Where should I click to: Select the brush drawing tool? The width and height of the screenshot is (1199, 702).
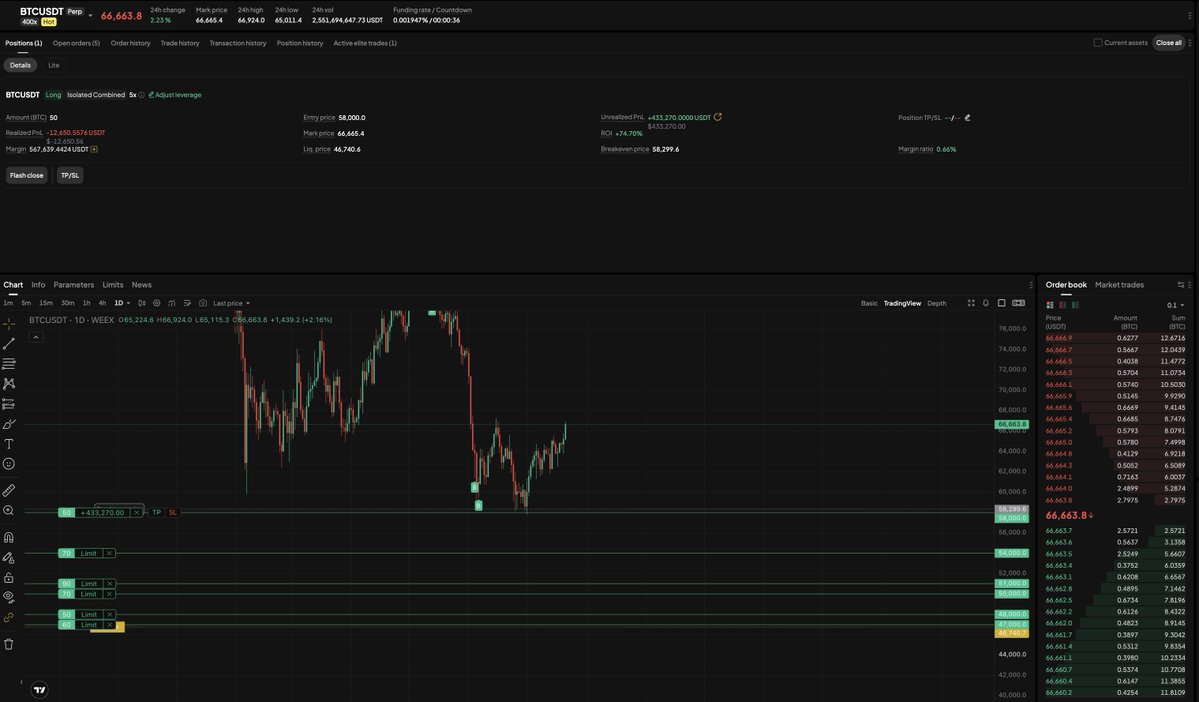click(8, 424)
